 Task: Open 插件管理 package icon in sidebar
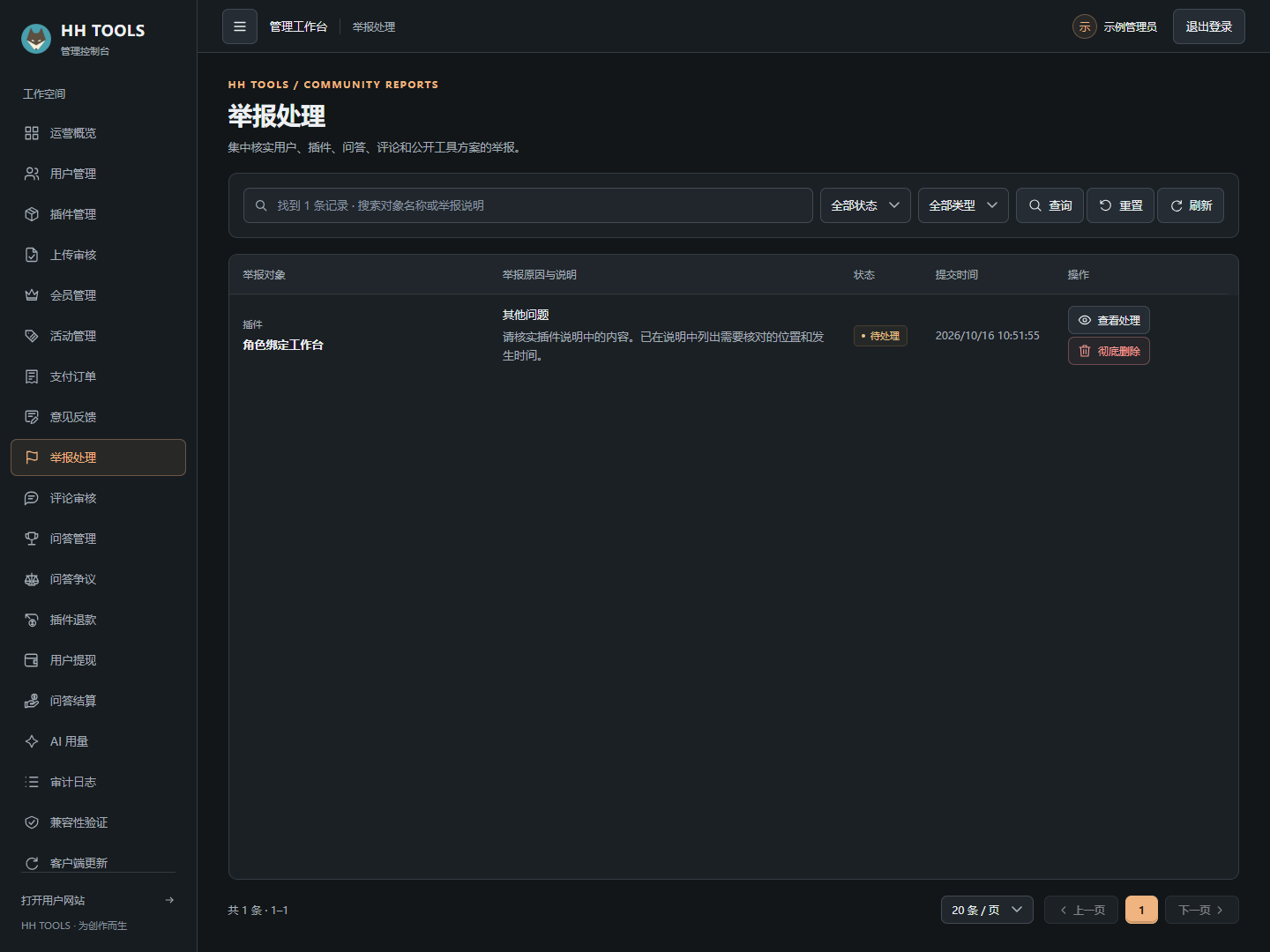32,214
